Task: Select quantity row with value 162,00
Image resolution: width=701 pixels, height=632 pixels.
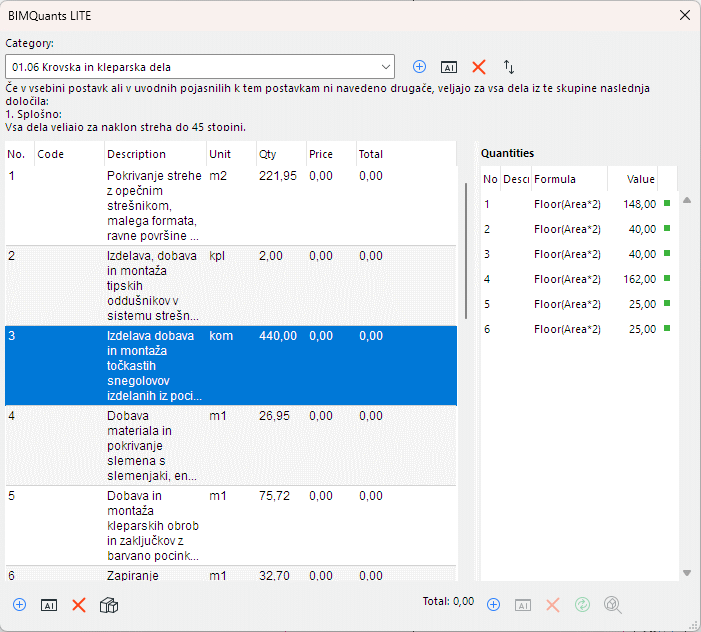Action: coord(579,279)
